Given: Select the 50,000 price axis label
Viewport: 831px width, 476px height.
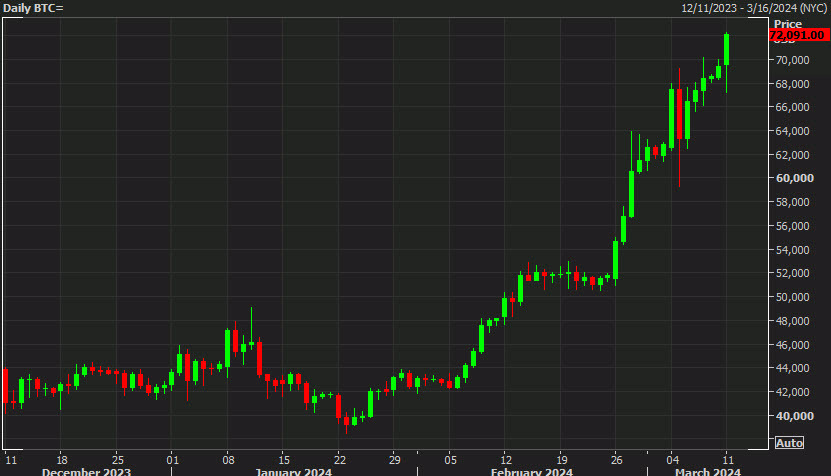Looking at the screenshot, I should point(792,297).
